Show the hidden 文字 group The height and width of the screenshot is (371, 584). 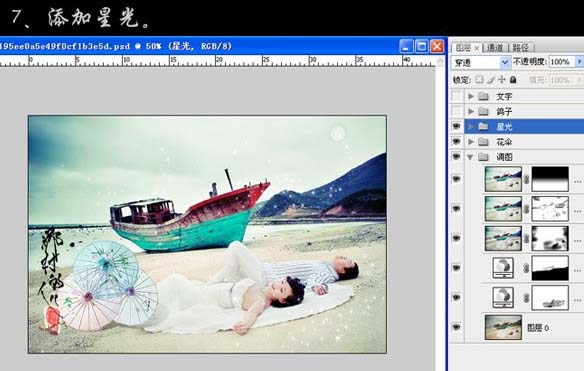(x=457, y=96)
